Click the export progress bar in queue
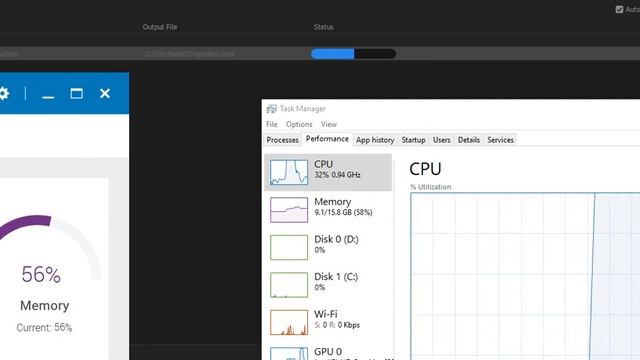The image size is (640, 360). coord(353,53)
